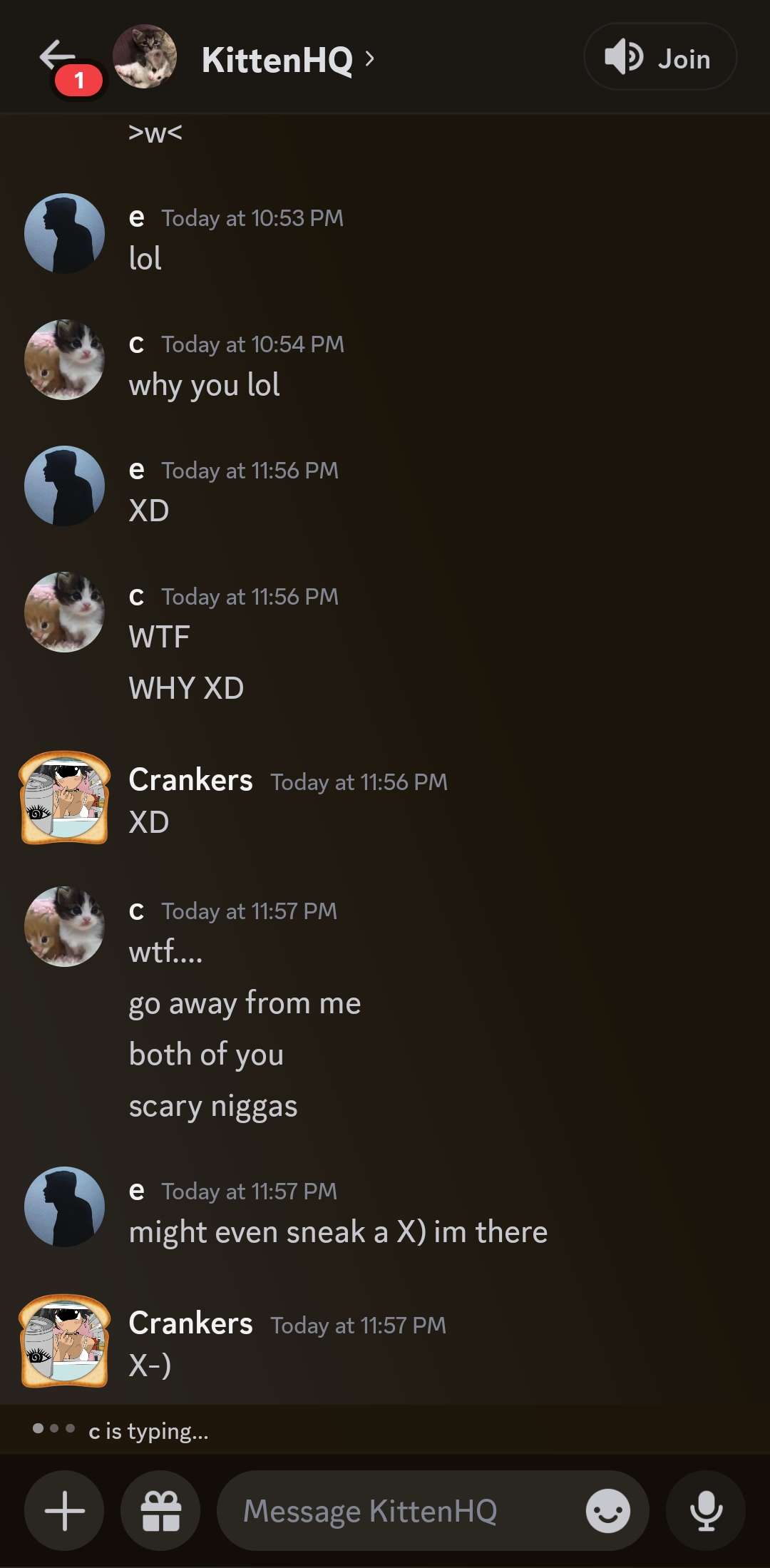Open the emoji picker smiley
The height and width of the screenshot is (1568, 770).
(x=608, y=1510)
